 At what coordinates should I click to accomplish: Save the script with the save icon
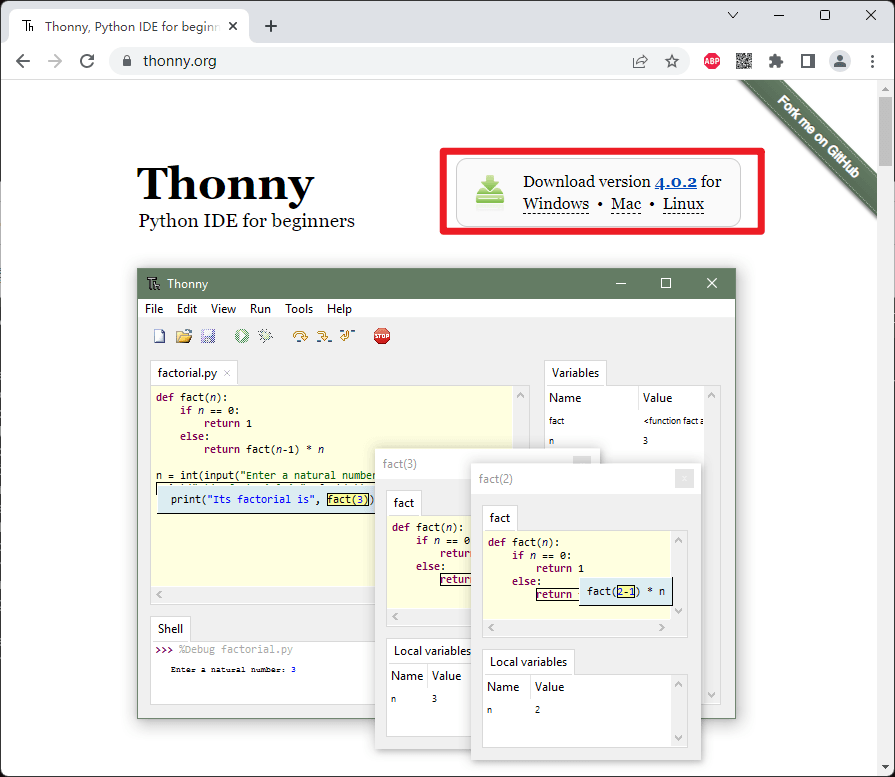(x=208, y=335)
